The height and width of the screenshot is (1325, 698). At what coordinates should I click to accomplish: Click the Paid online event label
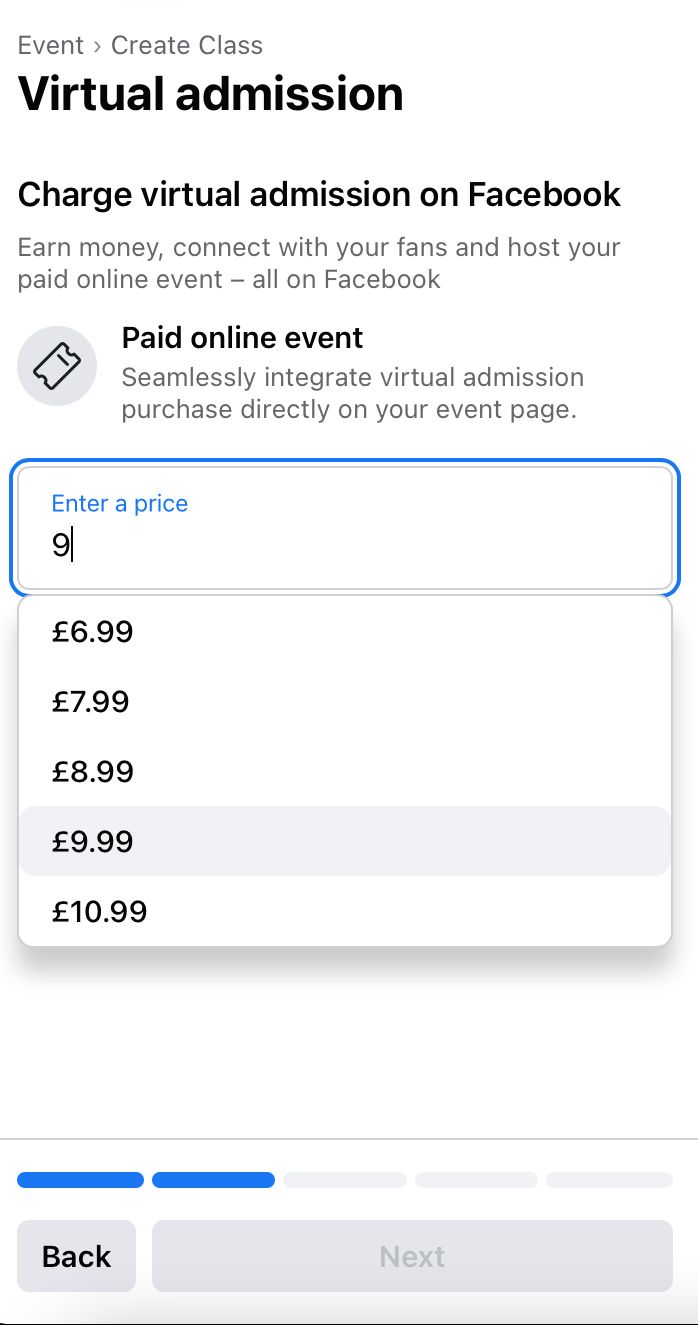[242, 338]
